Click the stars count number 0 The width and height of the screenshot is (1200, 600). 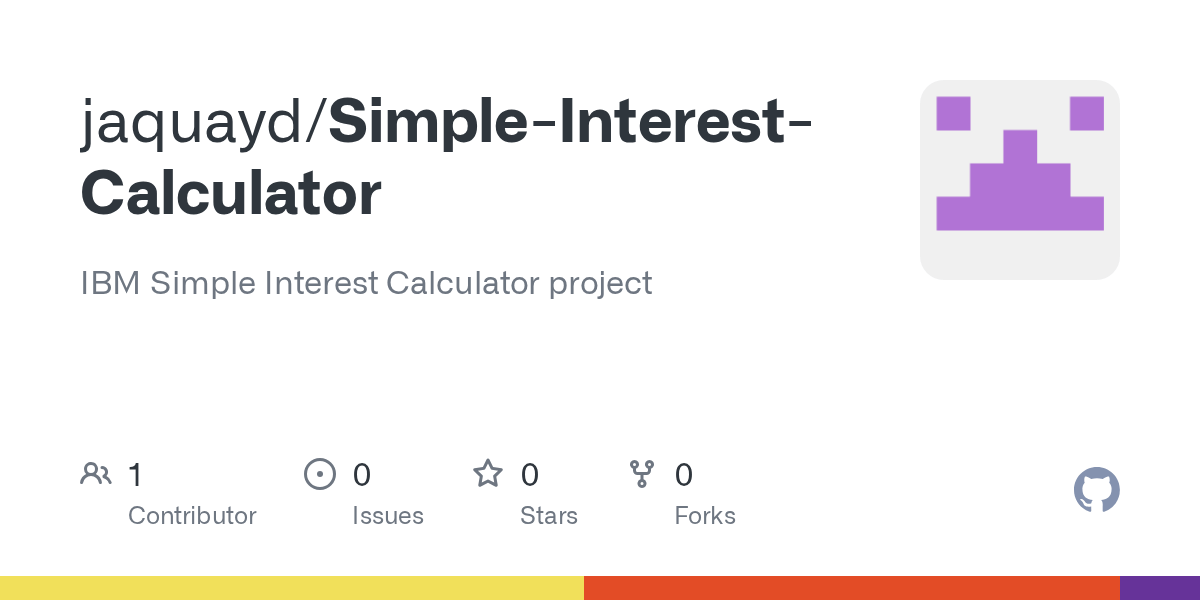(530, 474)
